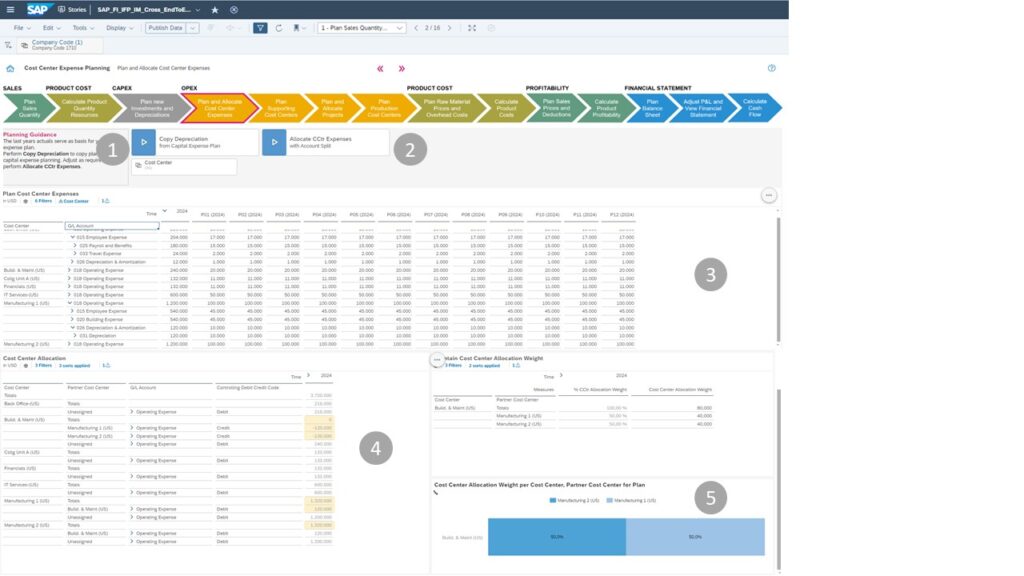
Task: Open the Tools menu
Action: pos(81,28)
